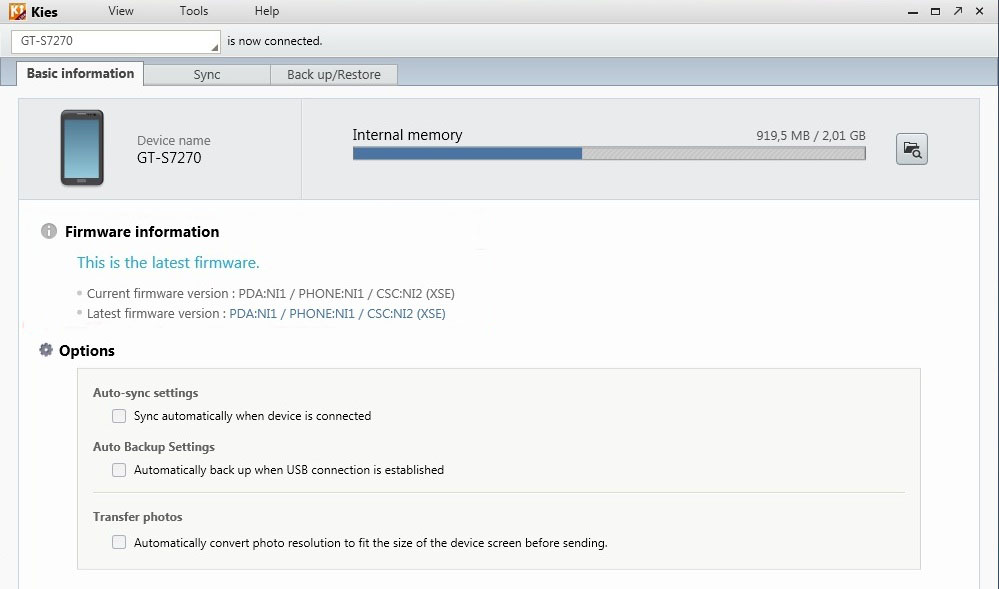This screenshot has height=589, width=999.
Task: Minimize the Kies window
Action: 912,11
